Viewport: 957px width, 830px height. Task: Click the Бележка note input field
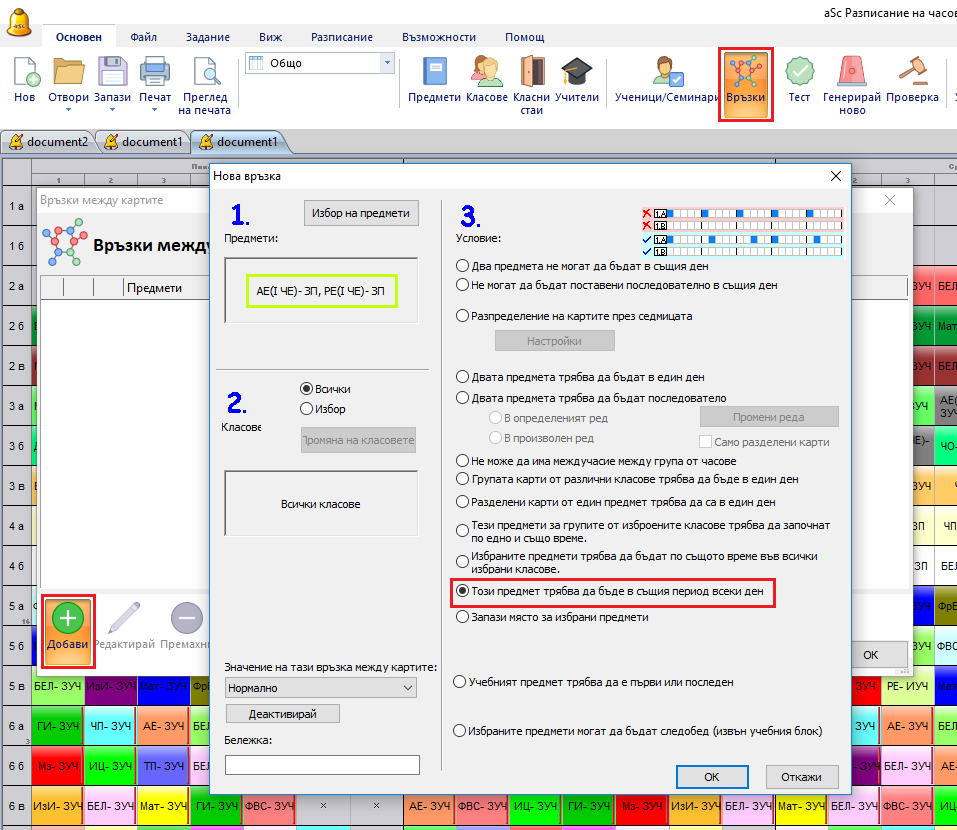pos(322,765)
